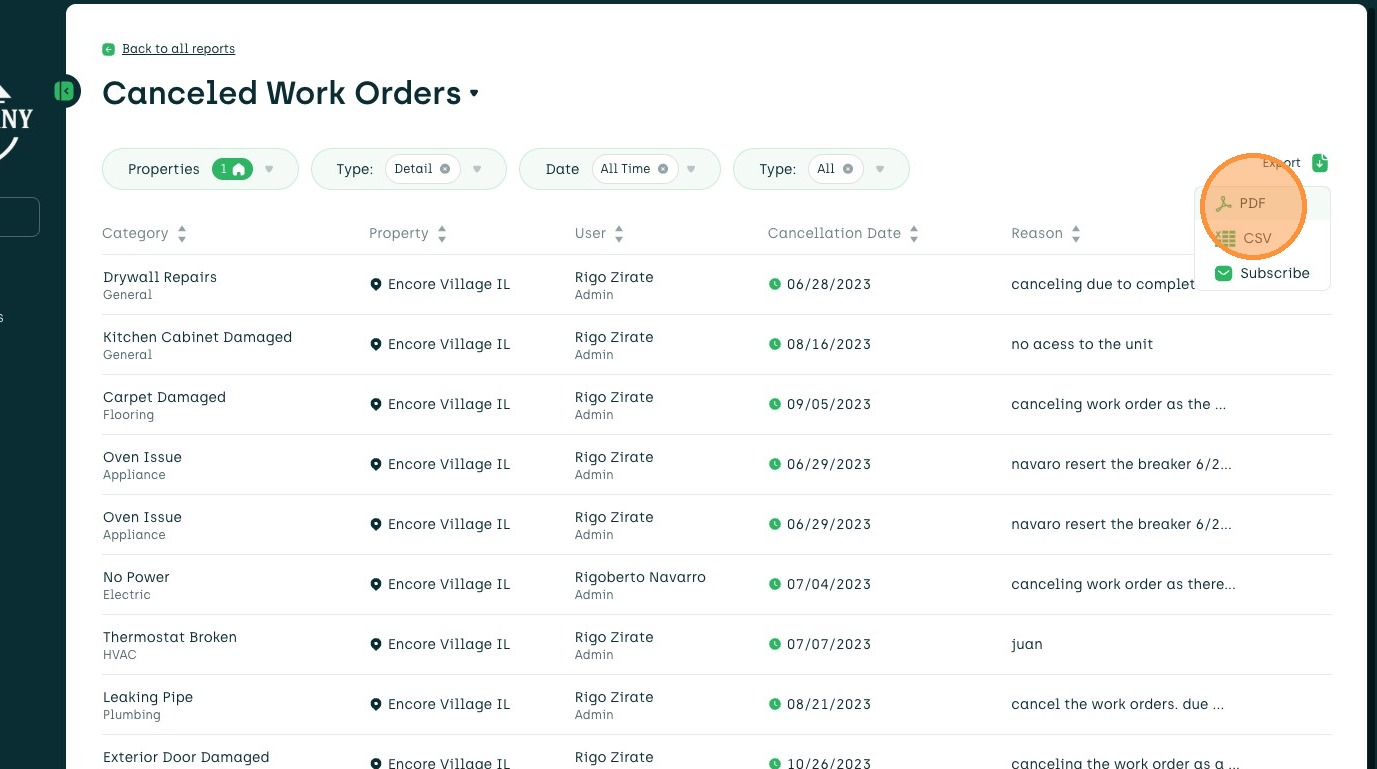The width and height of the screenshot is (1377, 769).
Task: Clear the All Time date chip
Action: (662, 169)
